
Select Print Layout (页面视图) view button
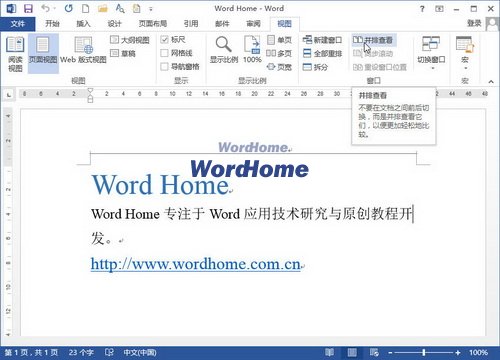(x=43, y=54)
